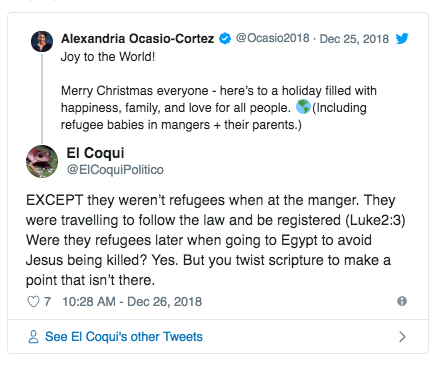The image size is (440, 365).
Task: Like the tweet with the heart icon
Action: [33, 301]
